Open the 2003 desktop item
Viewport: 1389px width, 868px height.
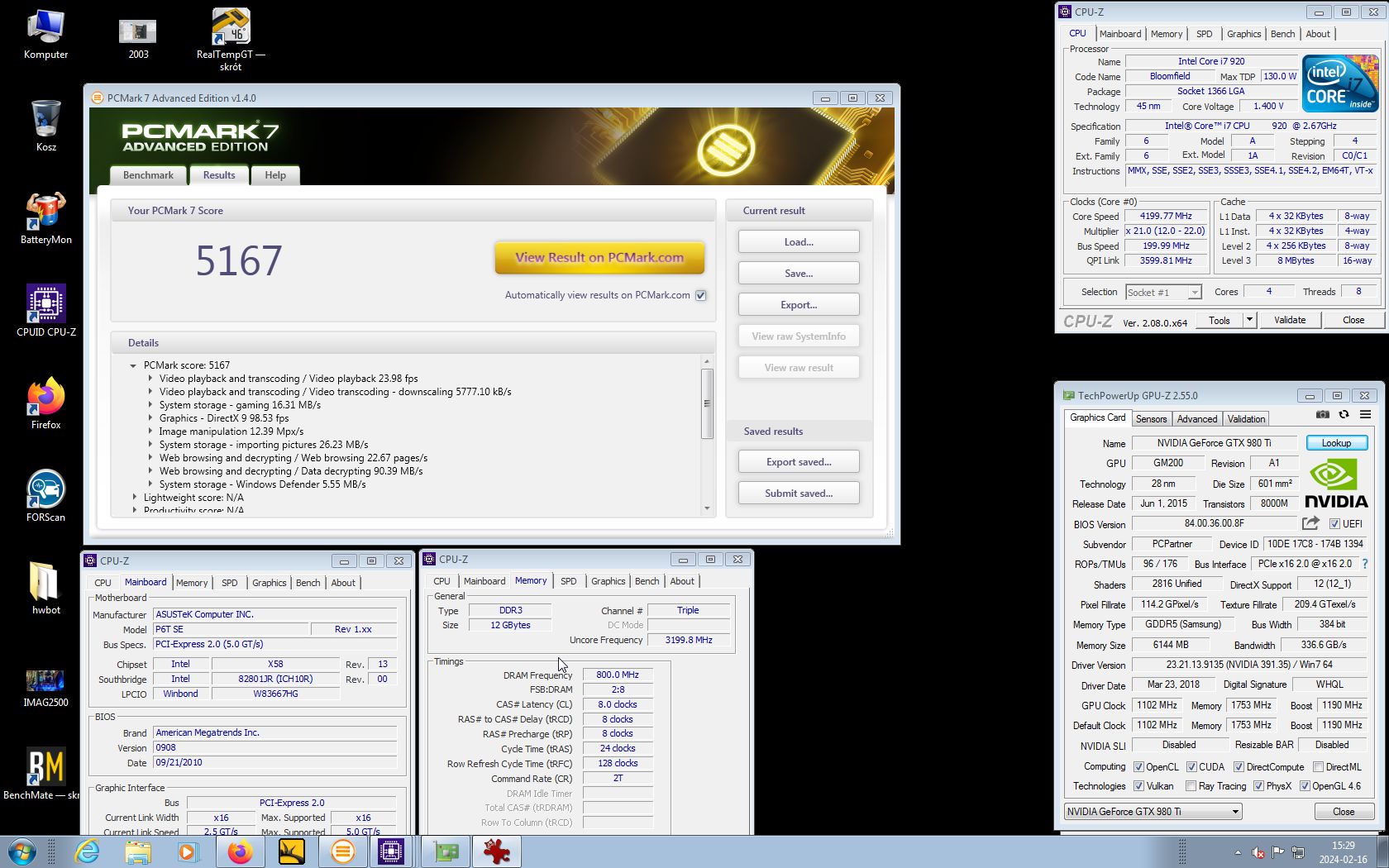tap(138, 38)
